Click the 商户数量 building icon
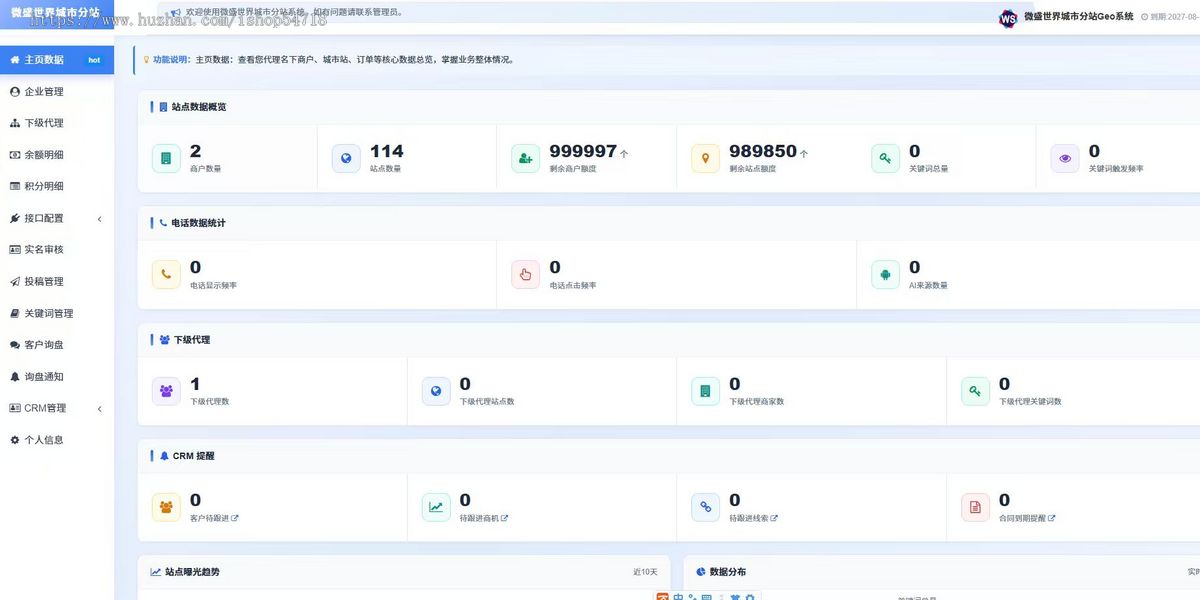Image resolution: width=1200 pixels, height=600 pixels. coord(166,159)
